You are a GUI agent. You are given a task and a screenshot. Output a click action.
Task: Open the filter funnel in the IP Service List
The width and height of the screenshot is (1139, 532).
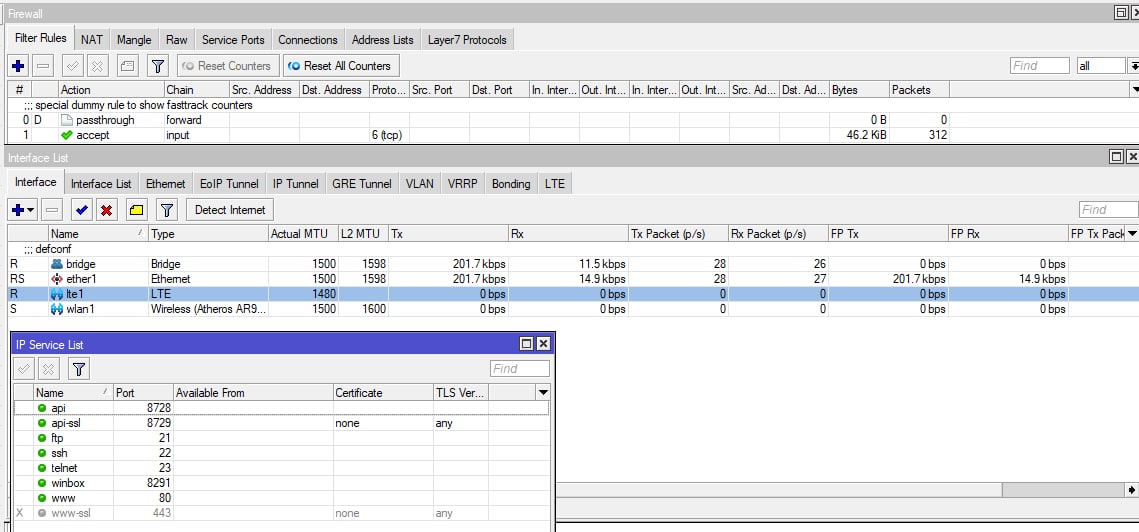click(79, 368)
